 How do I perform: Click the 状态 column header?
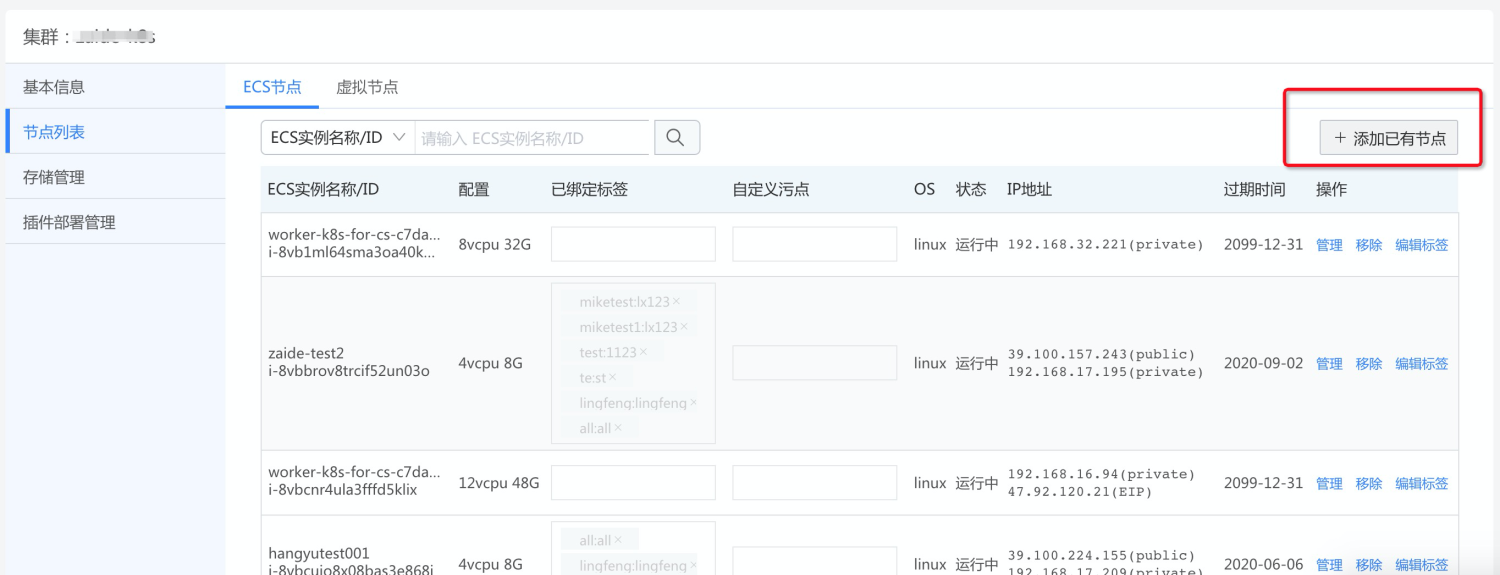click(971, 189)
